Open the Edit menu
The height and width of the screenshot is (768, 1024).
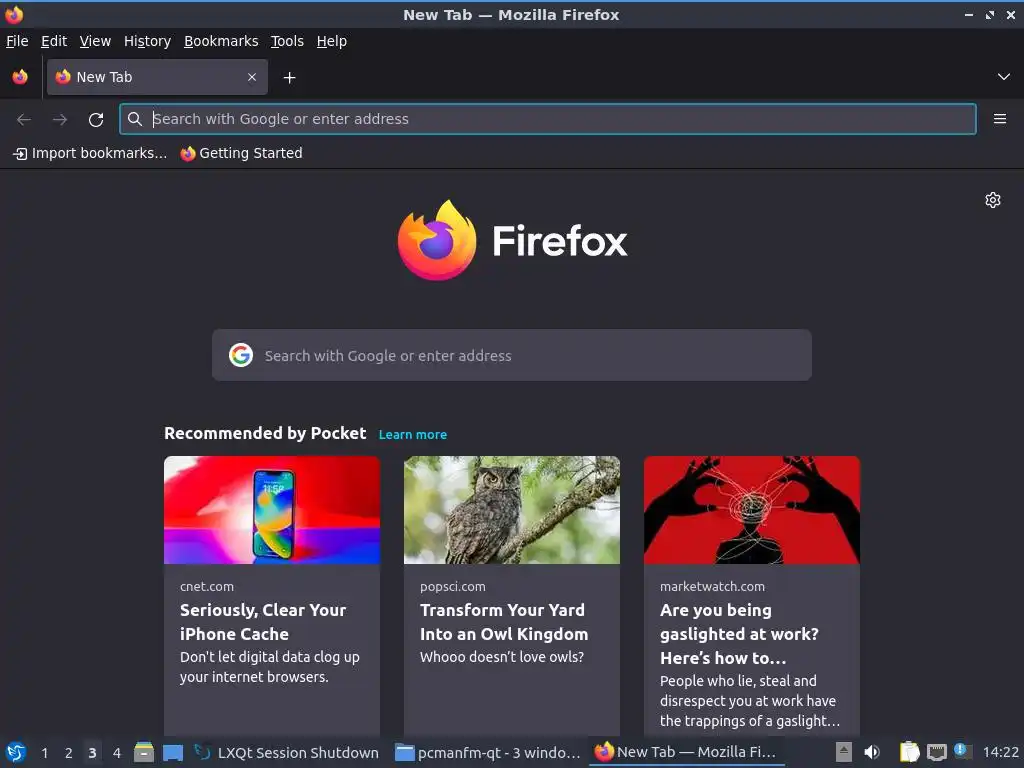pos(54,41)
